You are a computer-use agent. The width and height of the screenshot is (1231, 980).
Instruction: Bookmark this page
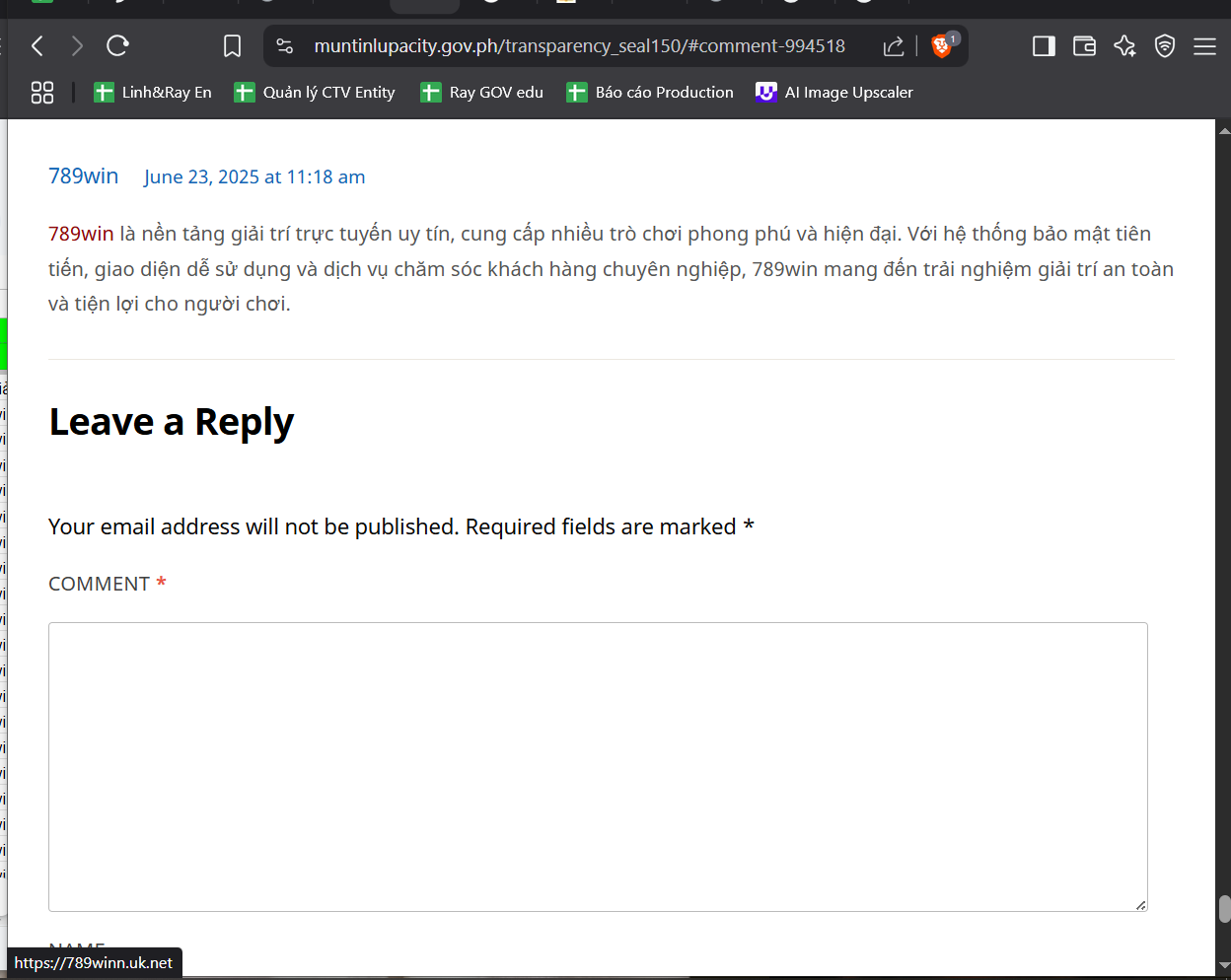(233, 46)
